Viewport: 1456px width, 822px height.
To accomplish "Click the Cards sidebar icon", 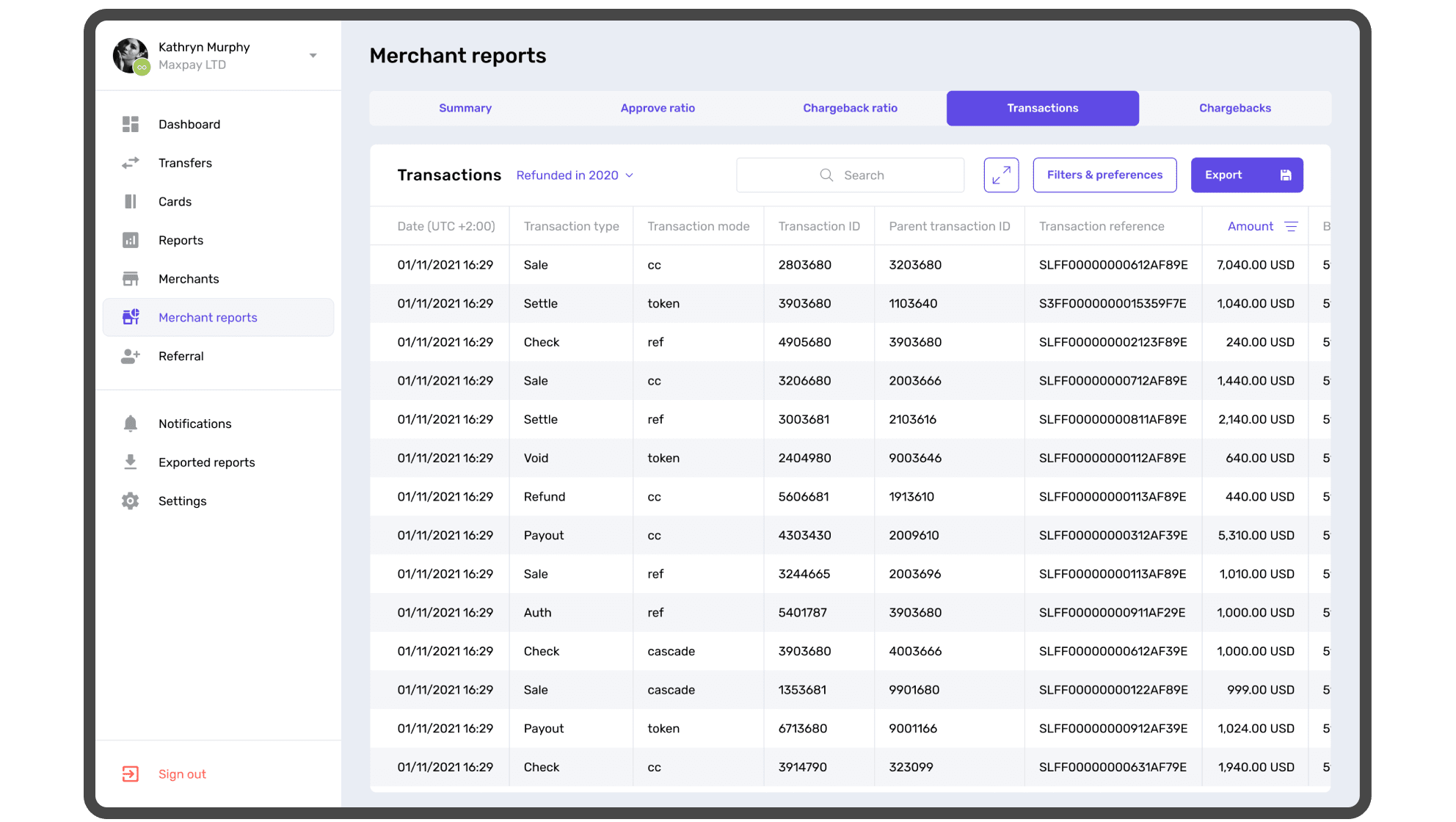I will [x=131, y=201].
